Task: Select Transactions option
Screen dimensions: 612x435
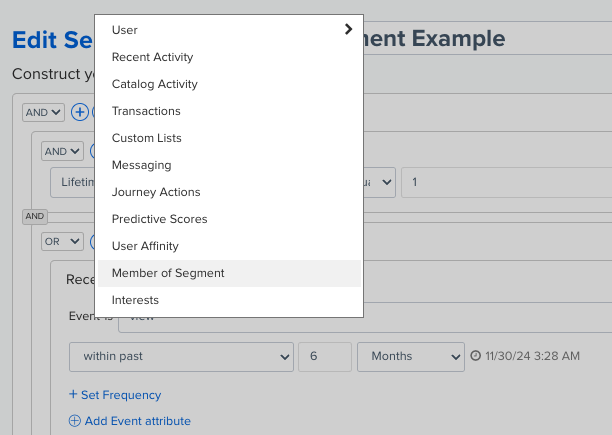Action: pos(229,111)
